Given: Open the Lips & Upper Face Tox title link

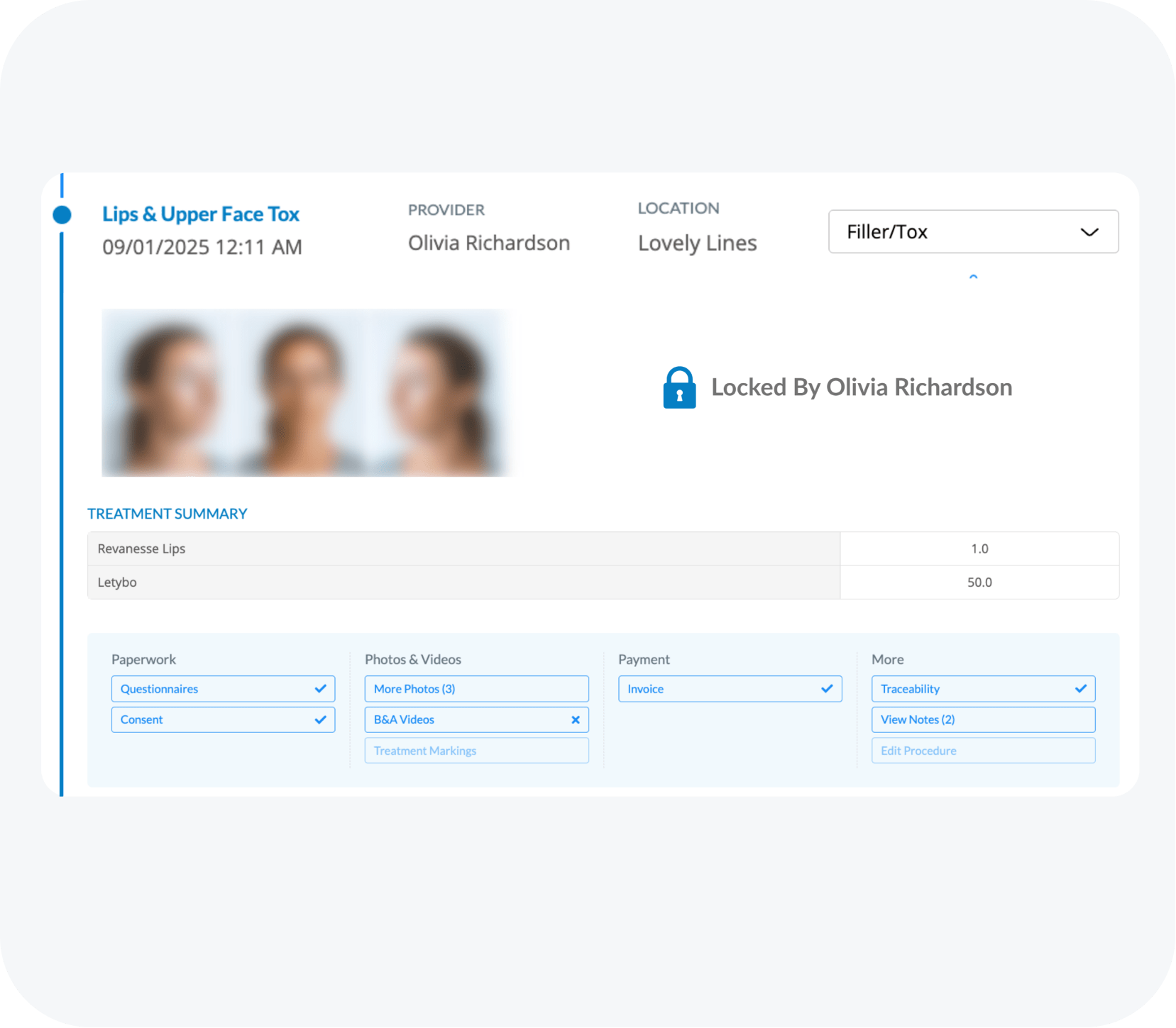Looking at the screenshot, I should (x=201, y=214).
